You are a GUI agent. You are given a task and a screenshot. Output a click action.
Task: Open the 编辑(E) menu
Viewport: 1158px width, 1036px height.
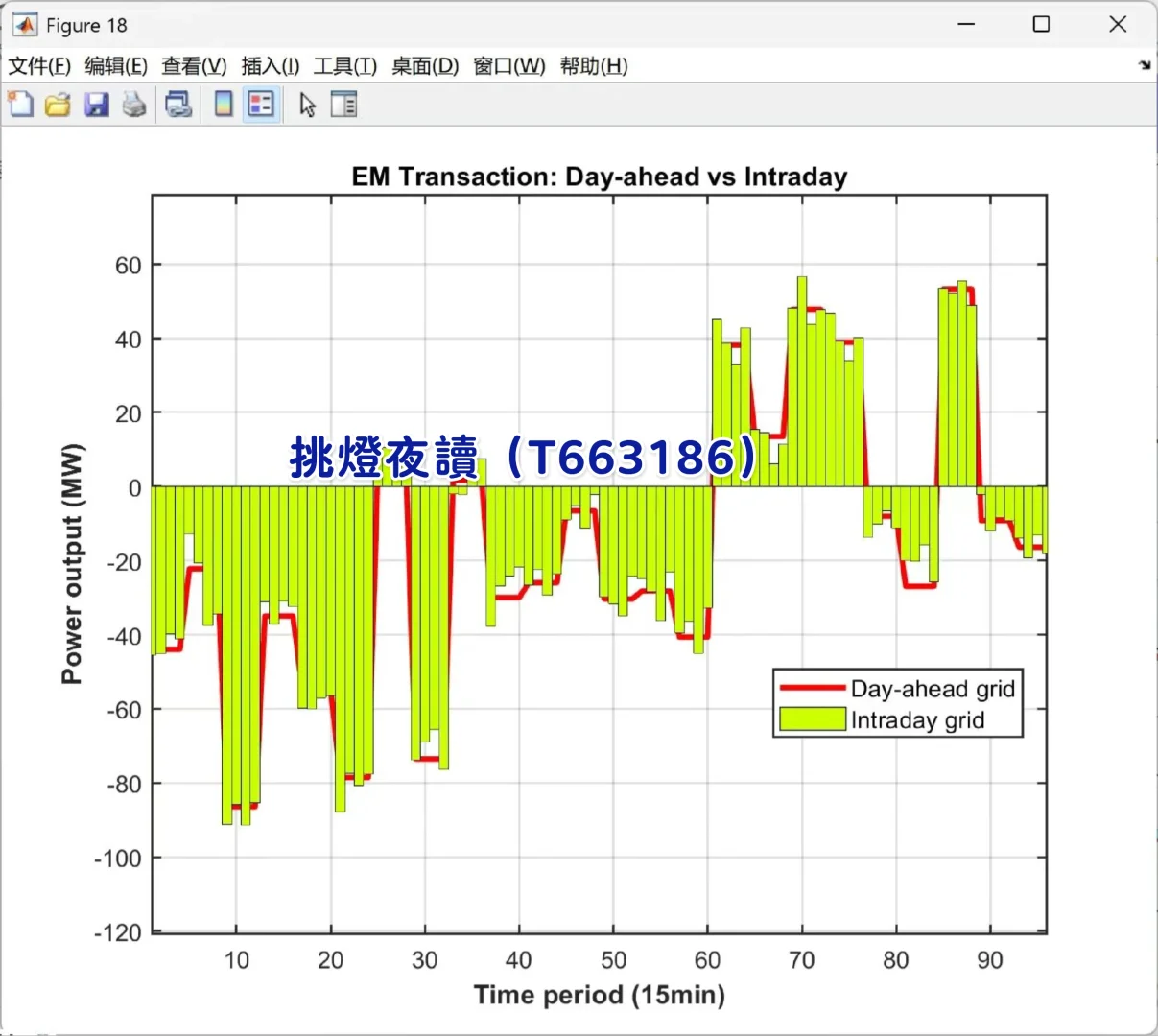point(116,65)
